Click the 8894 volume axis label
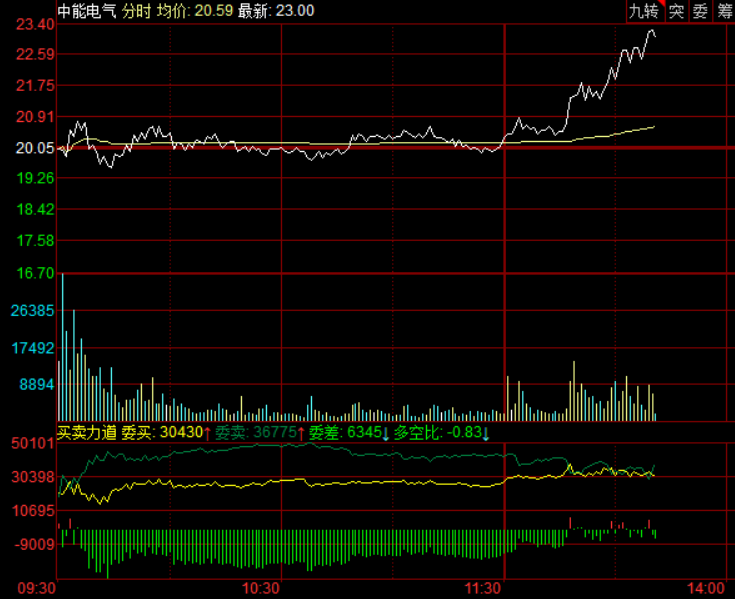The width and height of the screenshot is (735, 599). point(37,384)
